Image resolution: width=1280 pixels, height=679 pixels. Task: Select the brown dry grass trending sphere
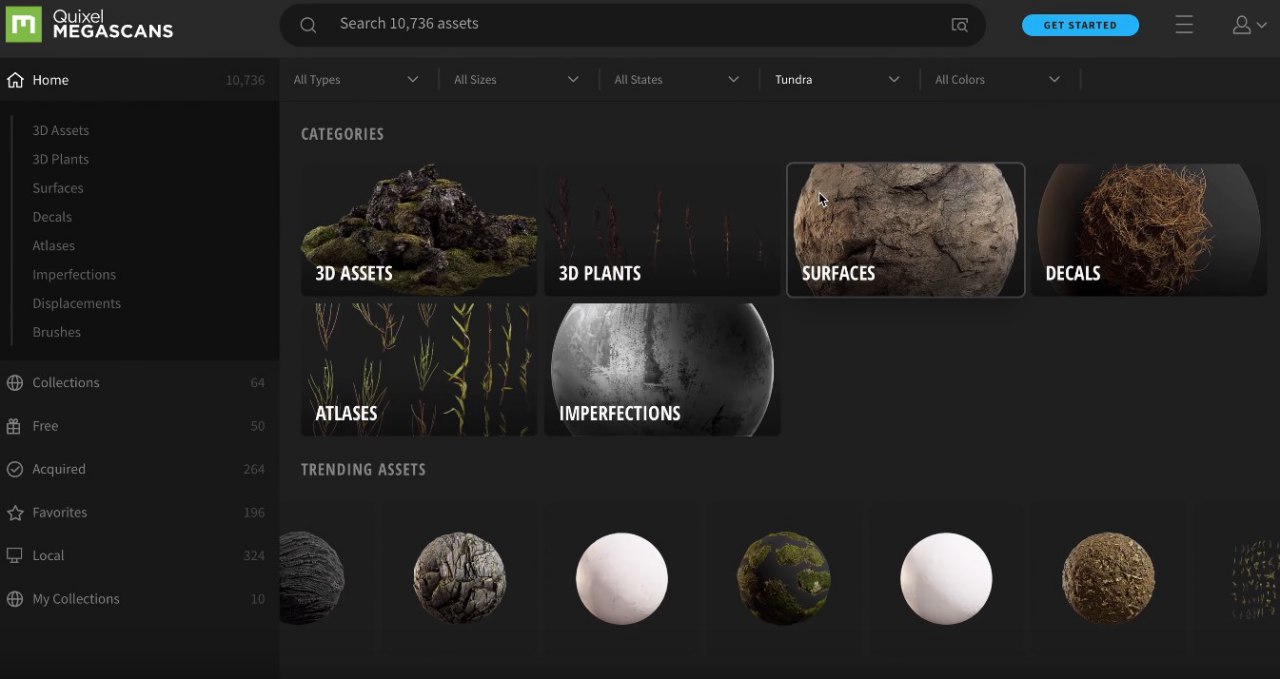[1108, 578]
